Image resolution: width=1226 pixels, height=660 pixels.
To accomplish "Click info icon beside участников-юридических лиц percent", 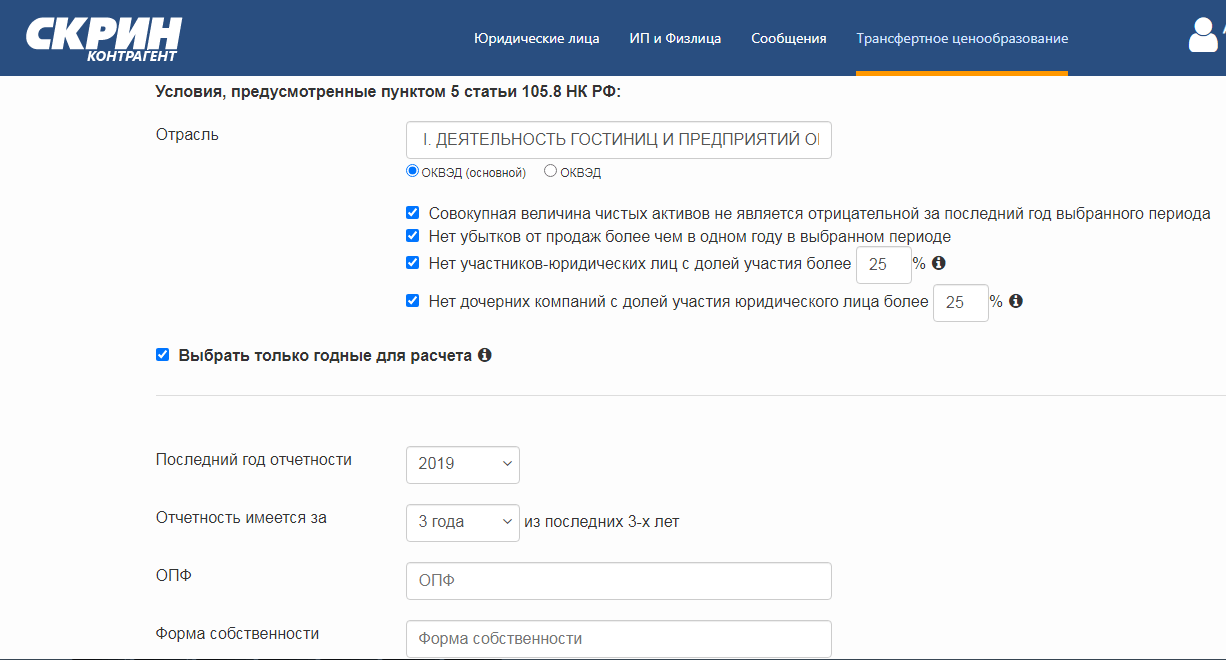I will [938, 263].
